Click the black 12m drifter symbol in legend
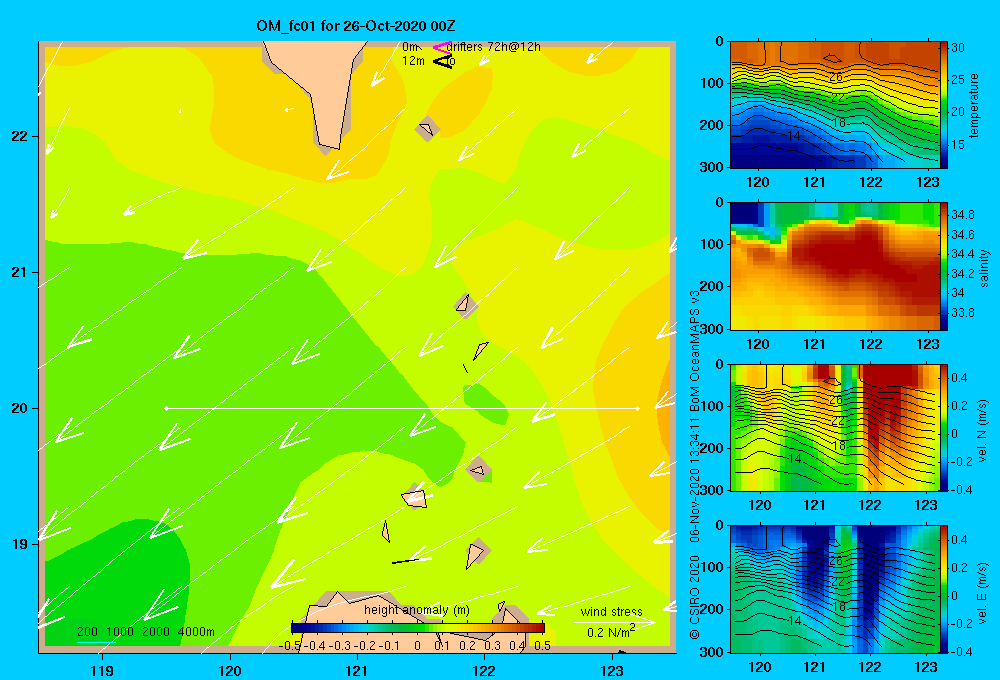The width and height of the screenshot is (1000, 680). 443,61
